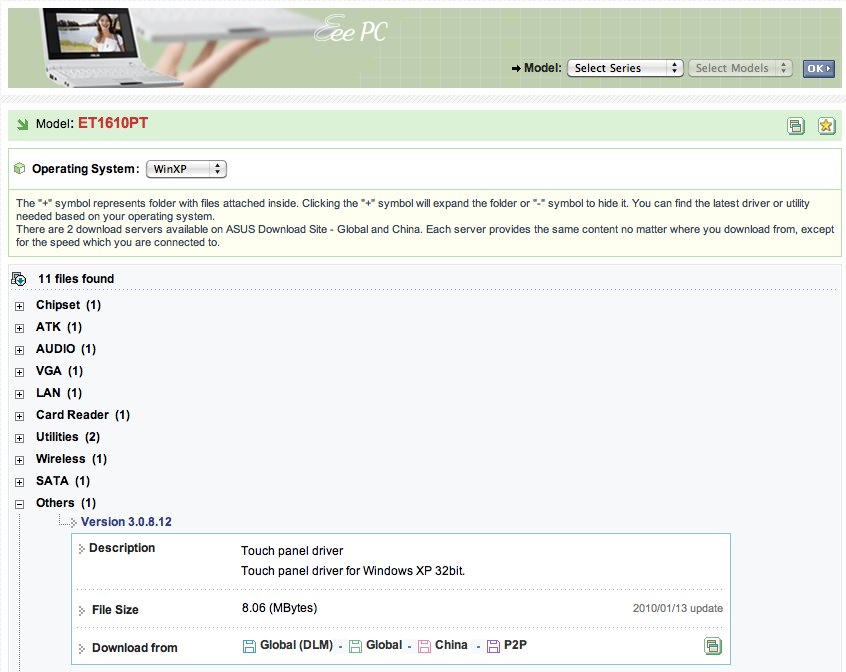Click the '11 files found' text

[x=76, y=279]
